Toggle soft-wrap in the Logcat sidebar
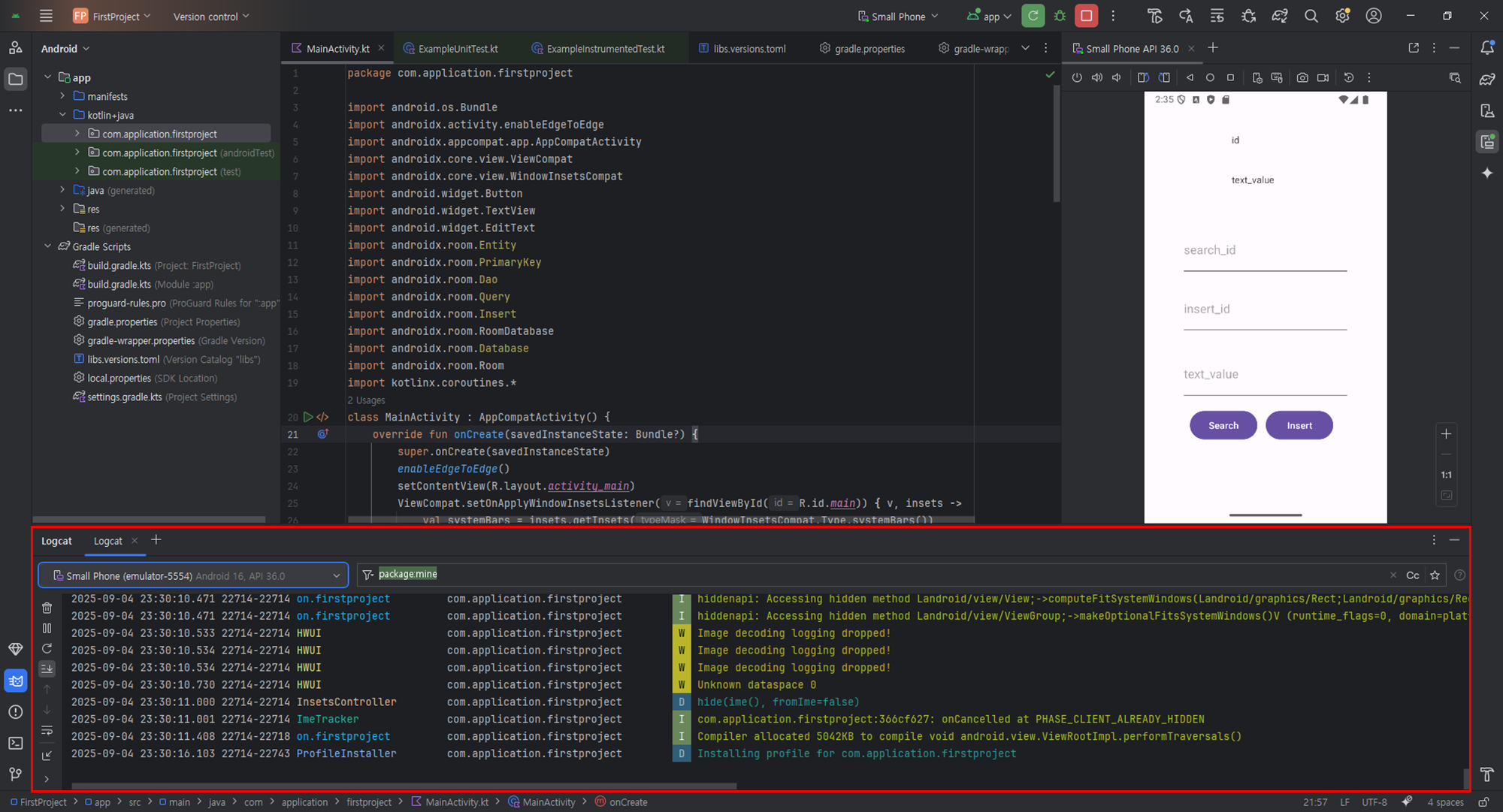The width and height of the screenshot is (1503, 812). click(47, 730)
